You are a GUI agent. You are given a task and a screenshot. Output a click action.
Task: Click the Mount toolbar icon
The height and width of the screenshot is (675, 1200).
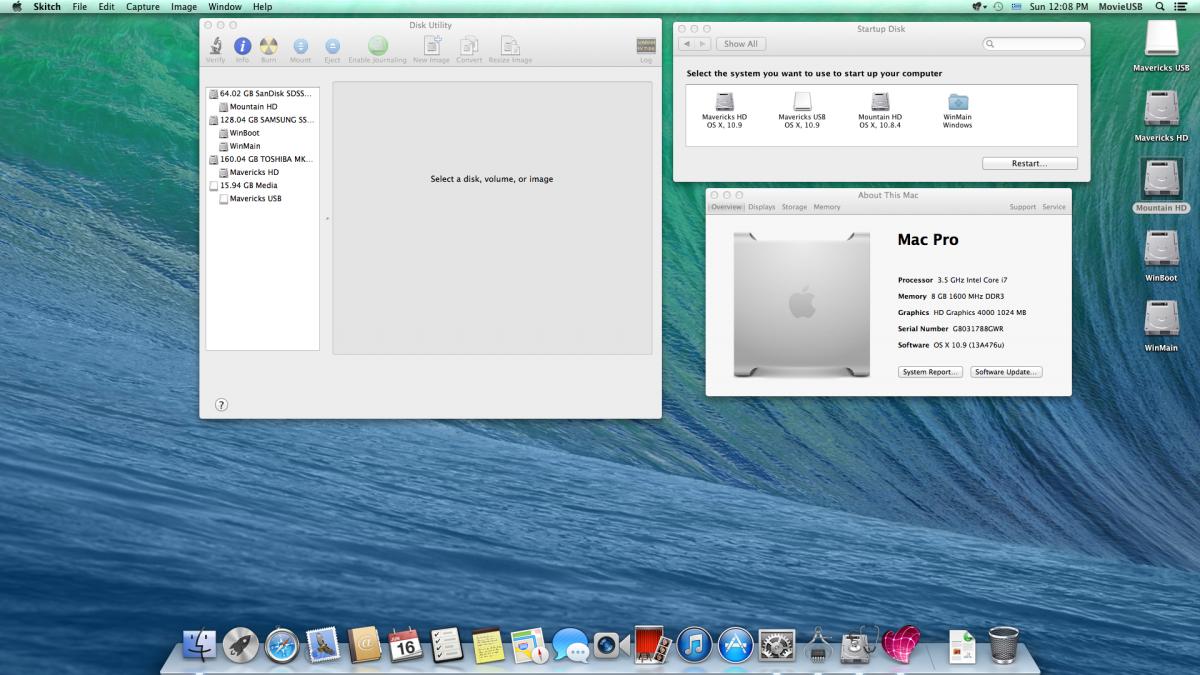tap(300, 48)
